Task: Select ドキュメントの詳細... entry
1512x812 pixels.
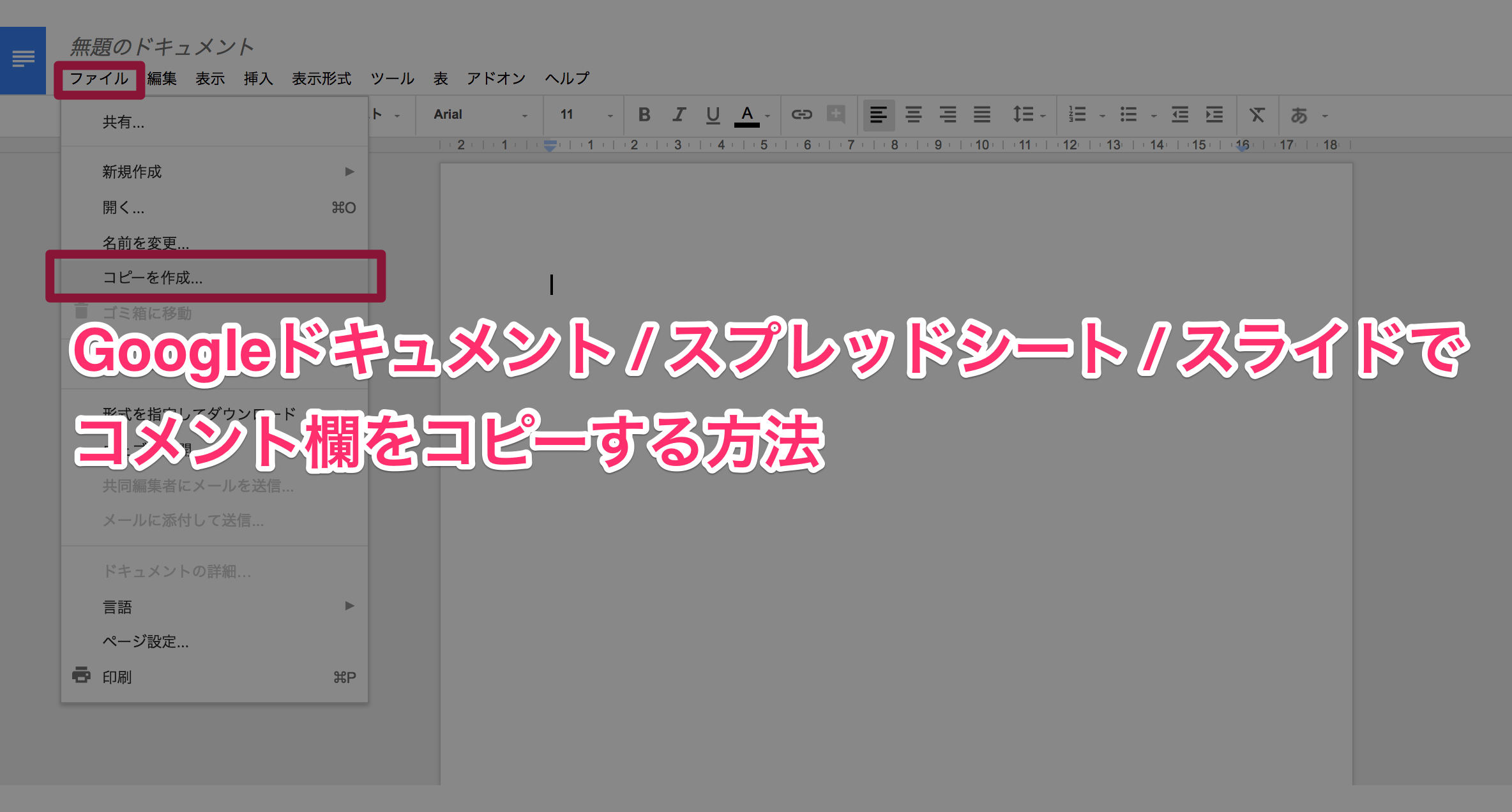Action: (x=215, y=571)
